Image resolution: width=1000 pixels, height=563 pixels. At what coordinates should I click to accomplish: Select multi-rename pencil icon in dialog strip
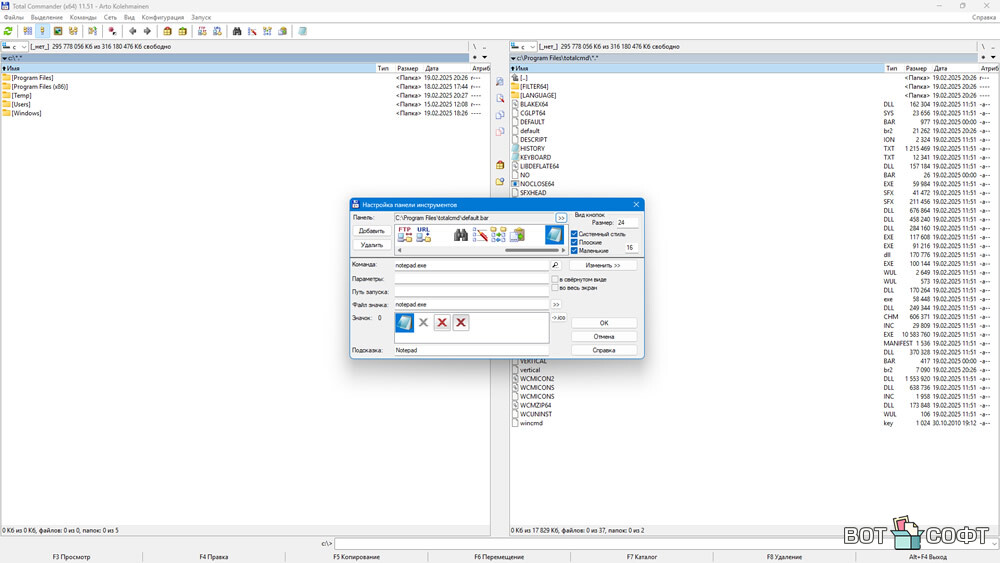[x=480, y=235]
